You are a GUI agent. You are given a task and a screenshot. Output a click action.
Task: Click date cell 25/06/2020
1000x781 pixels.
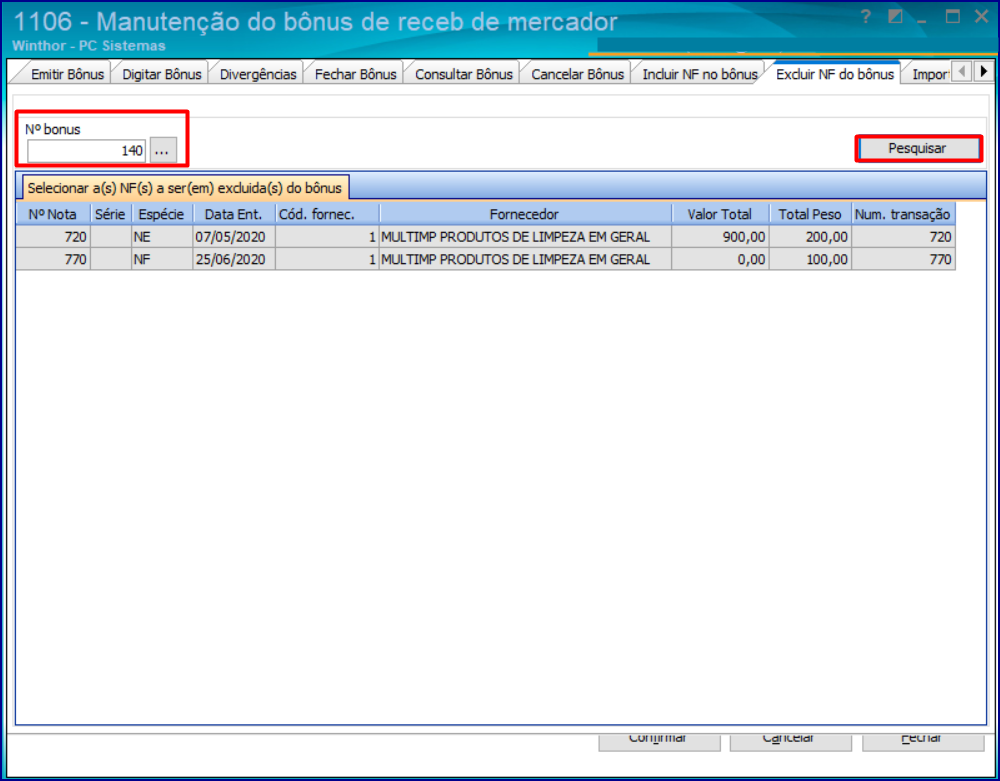tap(233, 259)
